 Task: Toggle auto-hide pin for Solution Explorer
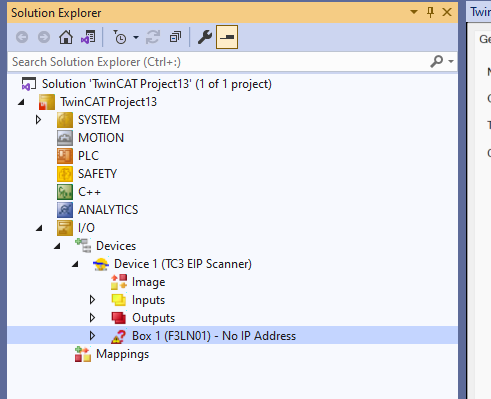click(x=430, y=12)
